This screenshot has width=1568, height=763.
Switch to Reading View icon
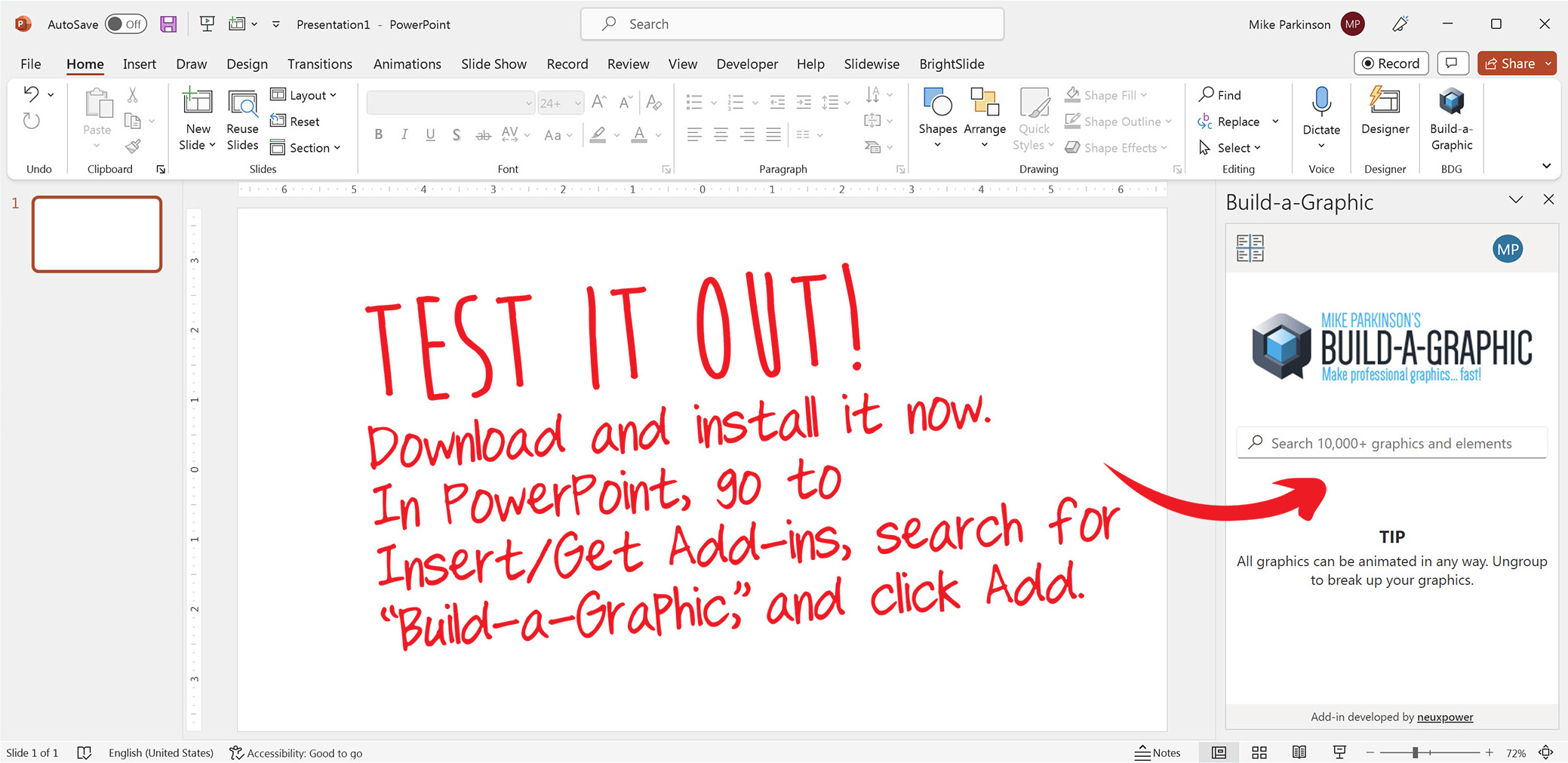(1299, 752)
